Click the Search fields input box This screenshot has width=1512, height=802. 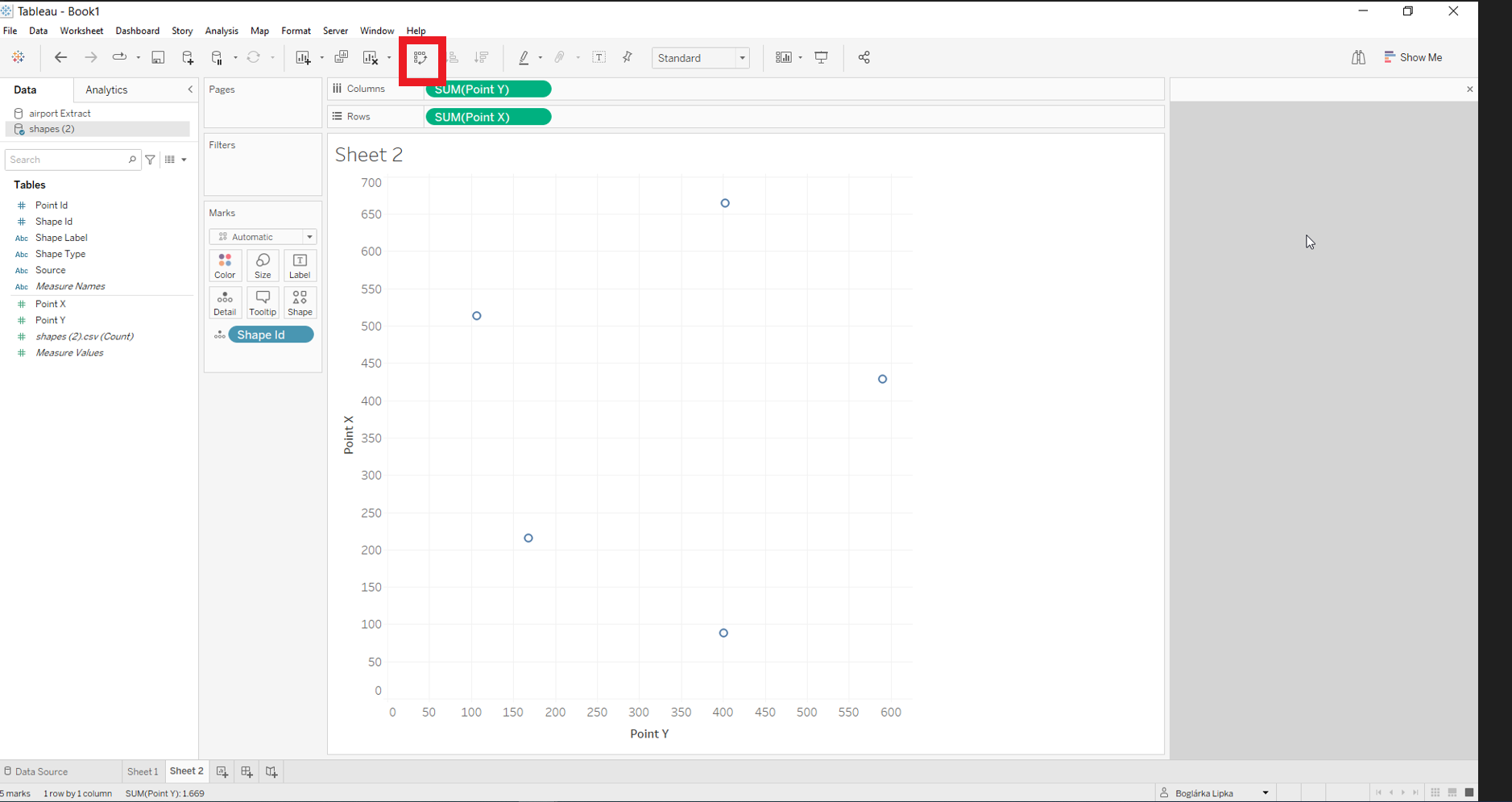pos(72,160)
